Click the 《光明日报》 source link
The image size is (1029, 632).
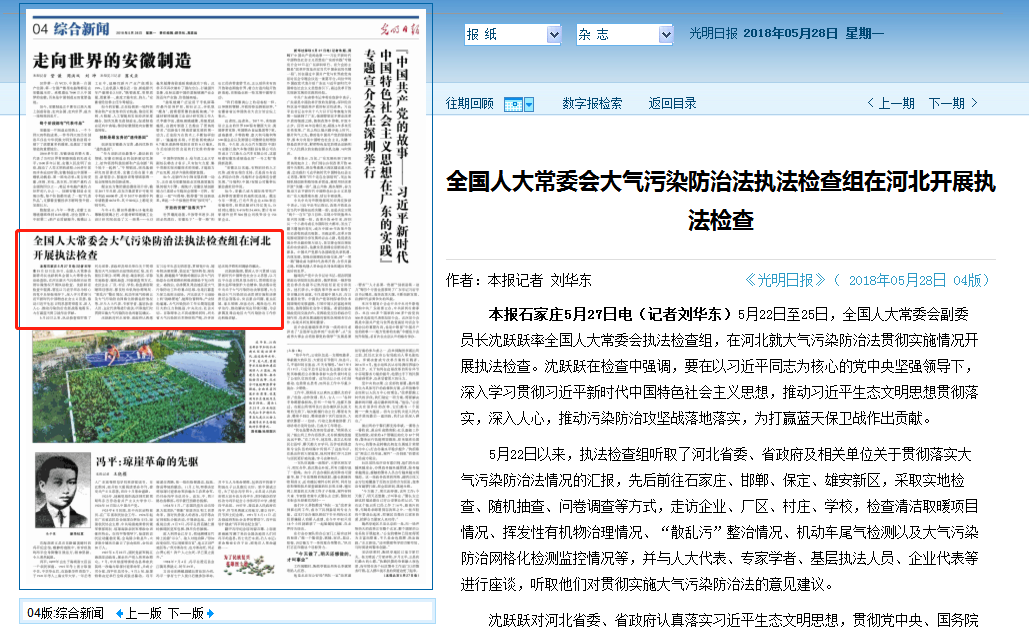tap(786, 280)
